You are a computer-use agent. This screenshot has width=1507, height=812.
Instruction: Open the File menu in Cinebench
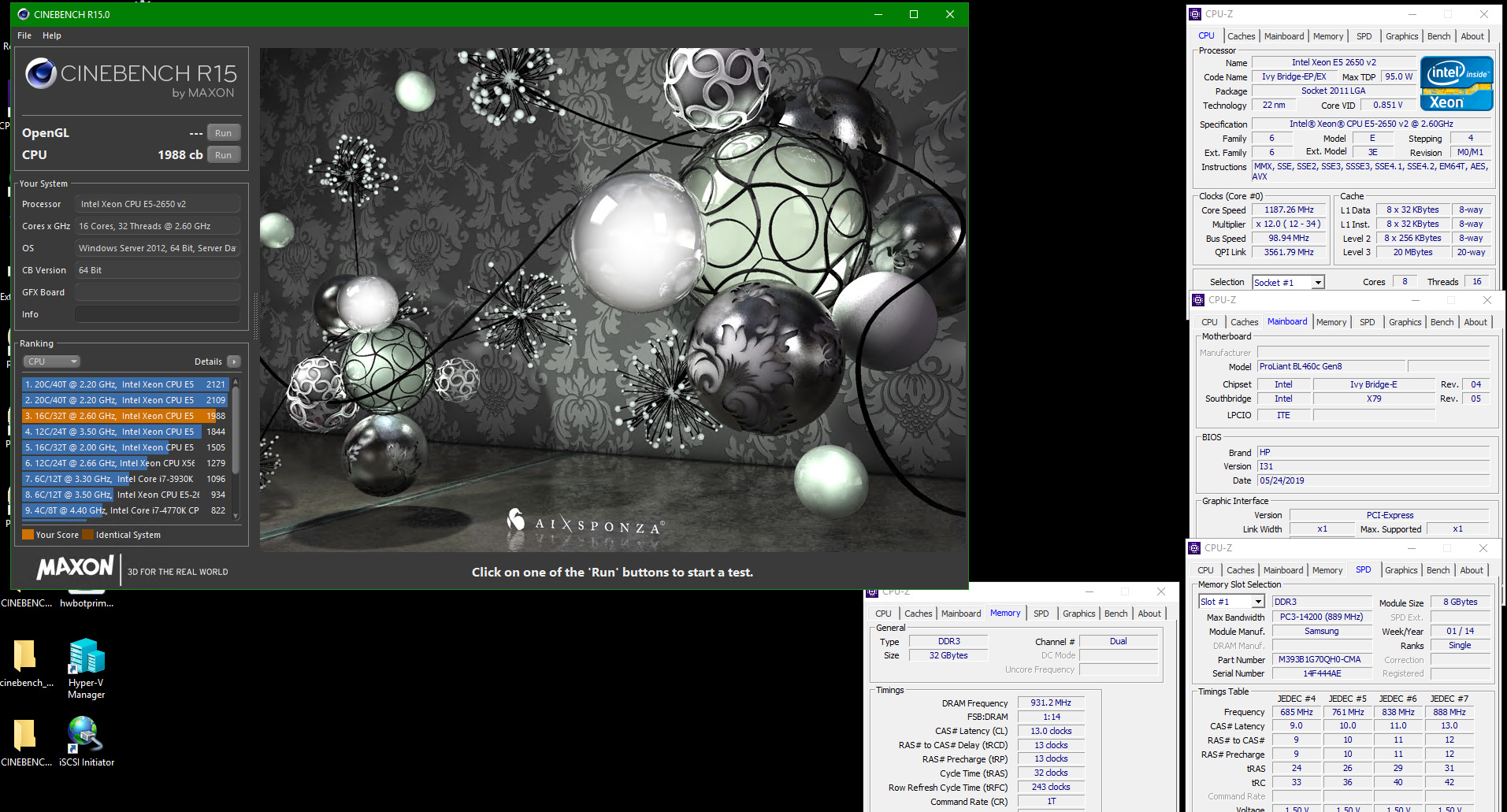[x=24, y=35]
